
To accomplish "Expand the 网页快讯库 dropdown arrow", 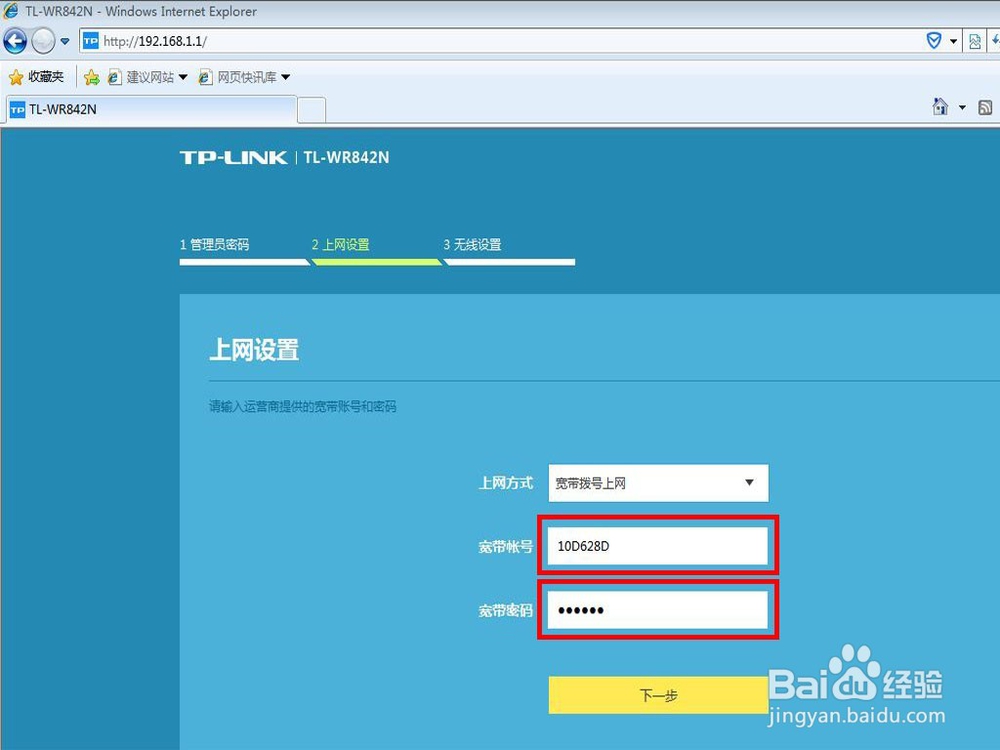I will click(x=286, y=77).
